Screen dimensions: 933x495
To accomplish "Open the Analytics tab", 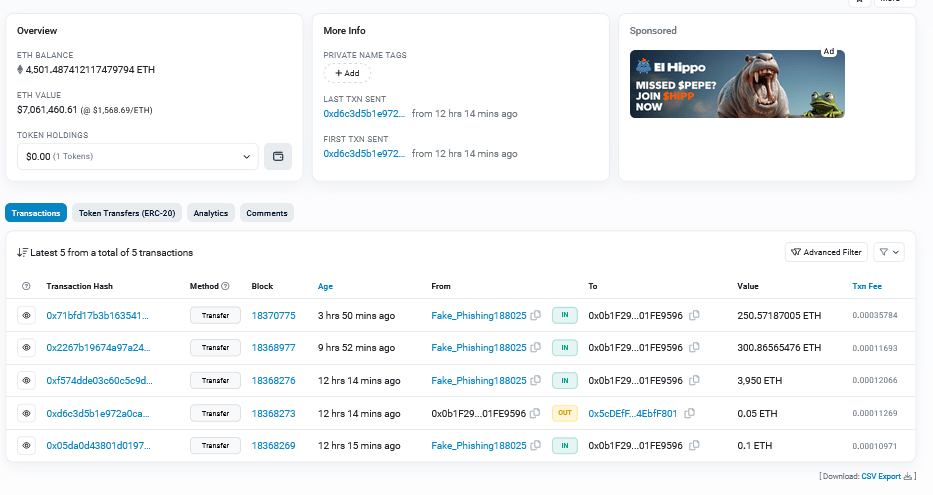I will (x=210, y=213).
